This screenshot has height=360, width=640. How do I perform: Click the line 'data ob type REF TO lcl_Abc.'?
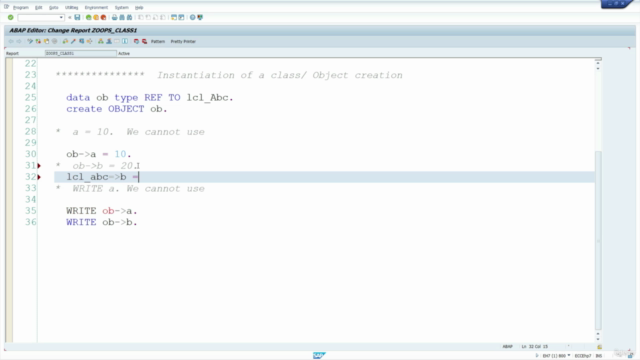[x=150, y=98]
